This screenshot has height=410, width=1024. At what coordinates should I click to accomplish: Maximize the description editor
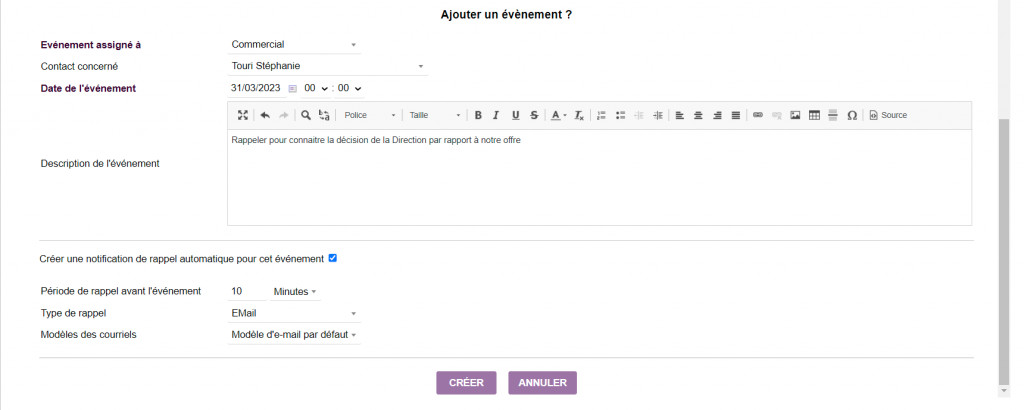[242, 115]
